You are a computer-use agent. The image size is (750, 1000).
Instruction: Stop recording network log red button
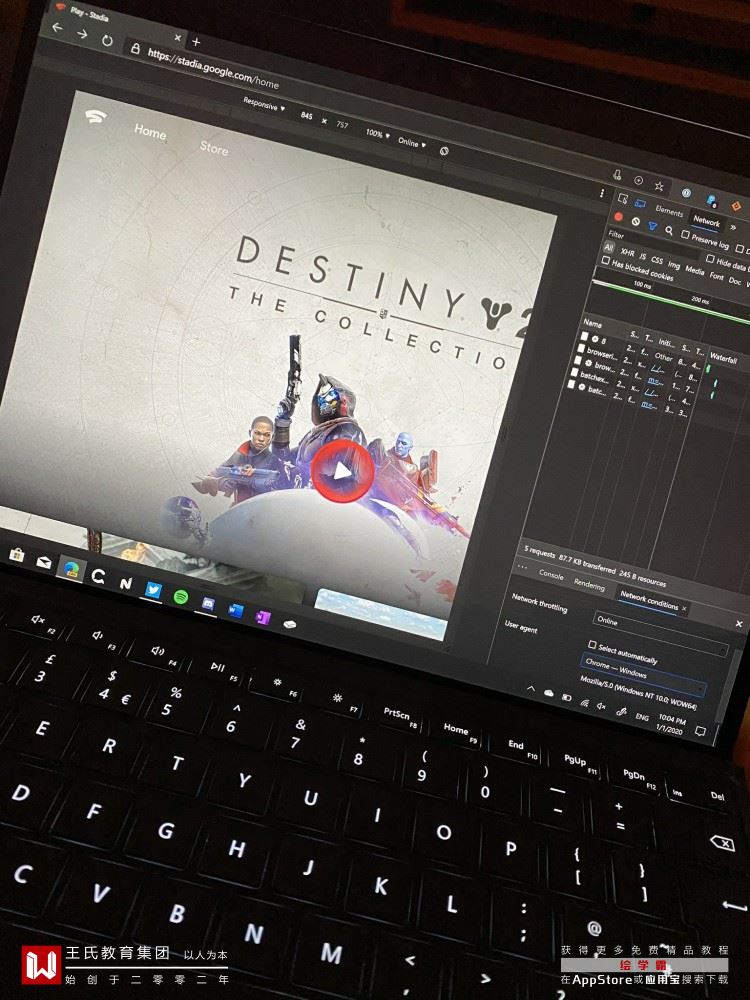click(x=618, y=217)
